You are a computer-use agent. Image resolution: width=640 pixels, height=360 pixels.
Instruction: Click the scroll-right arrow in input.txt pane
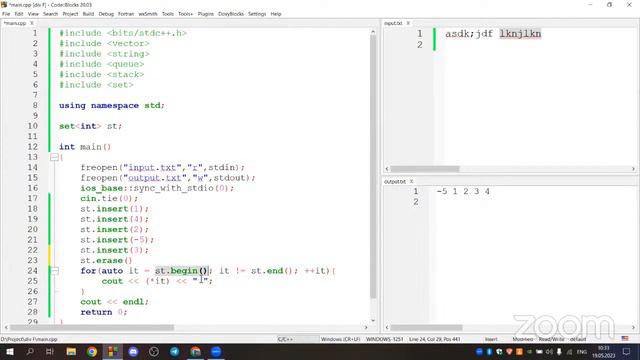tap(633, 169)
